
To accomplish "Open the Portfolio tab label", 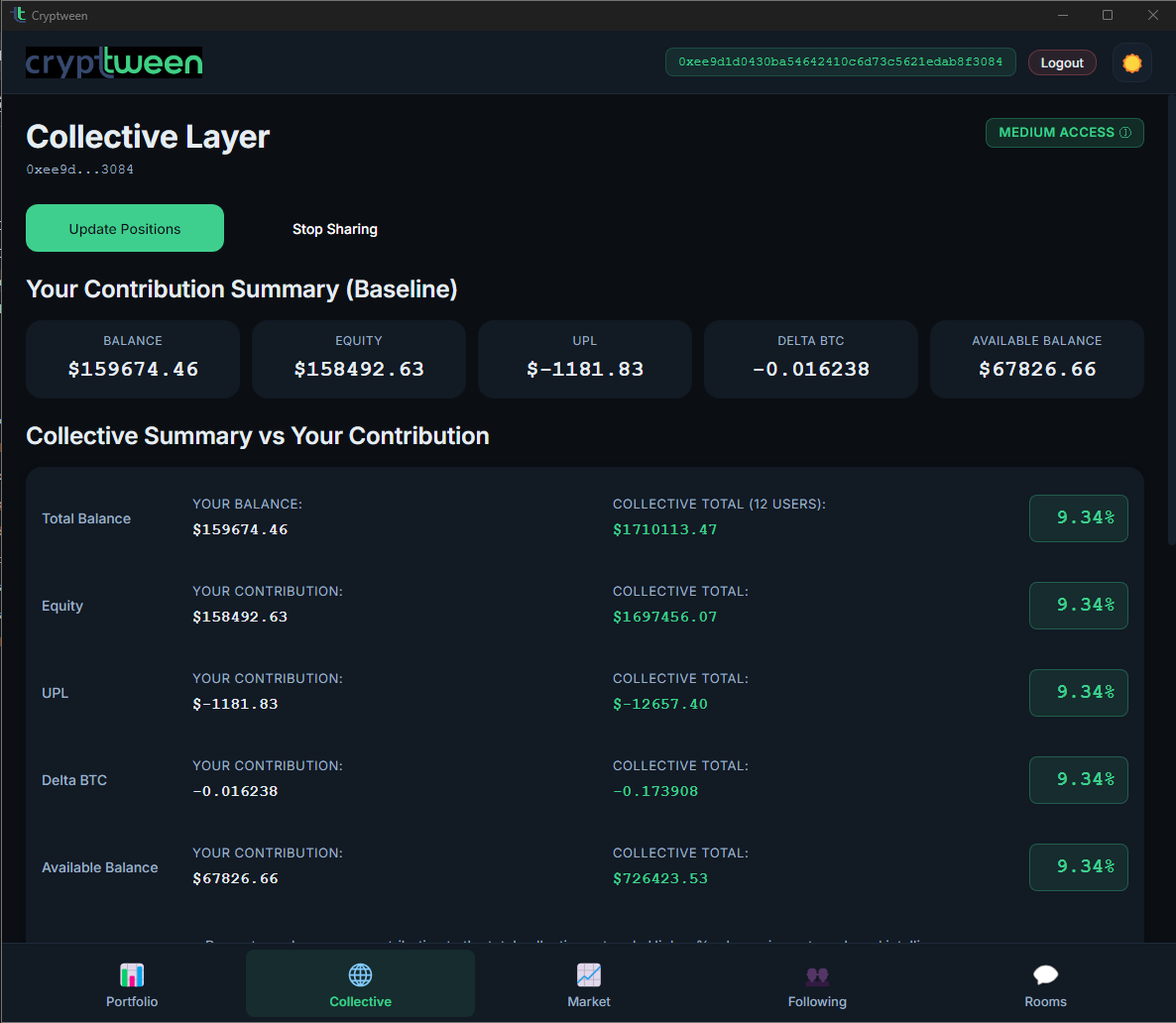I will pos(132,1001).
